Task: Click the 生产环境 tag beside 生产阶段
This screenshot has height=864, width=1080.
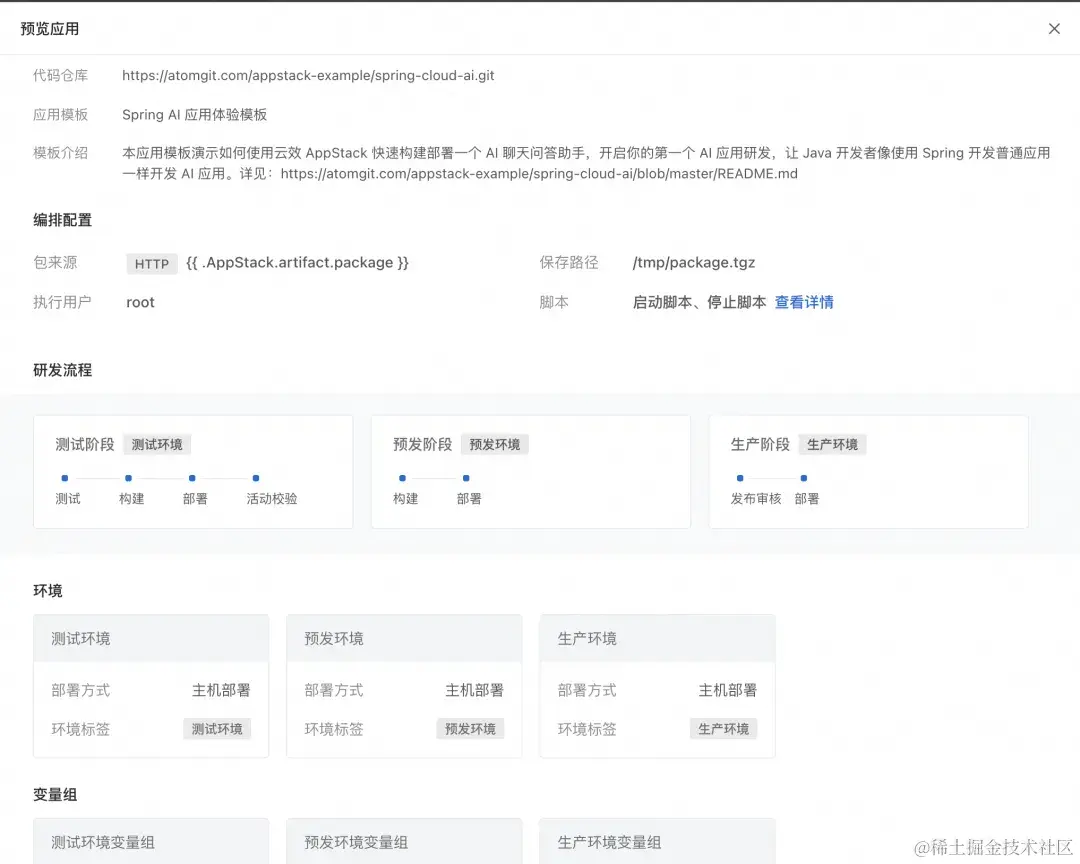Action: (x=833, y=444)
